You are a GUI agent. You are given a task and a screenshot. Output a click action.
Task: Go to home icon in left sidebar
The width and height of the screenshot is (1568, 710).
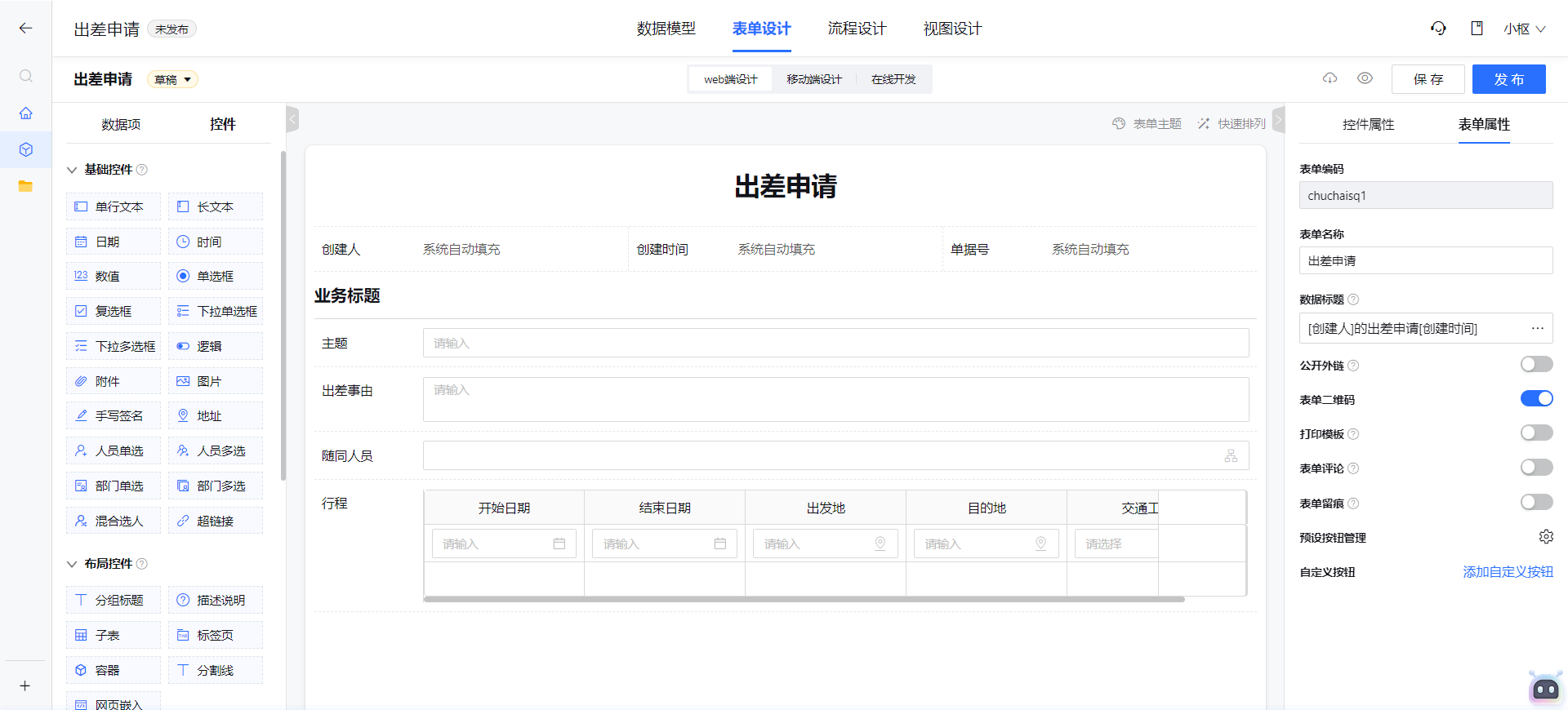click(26, 113)
